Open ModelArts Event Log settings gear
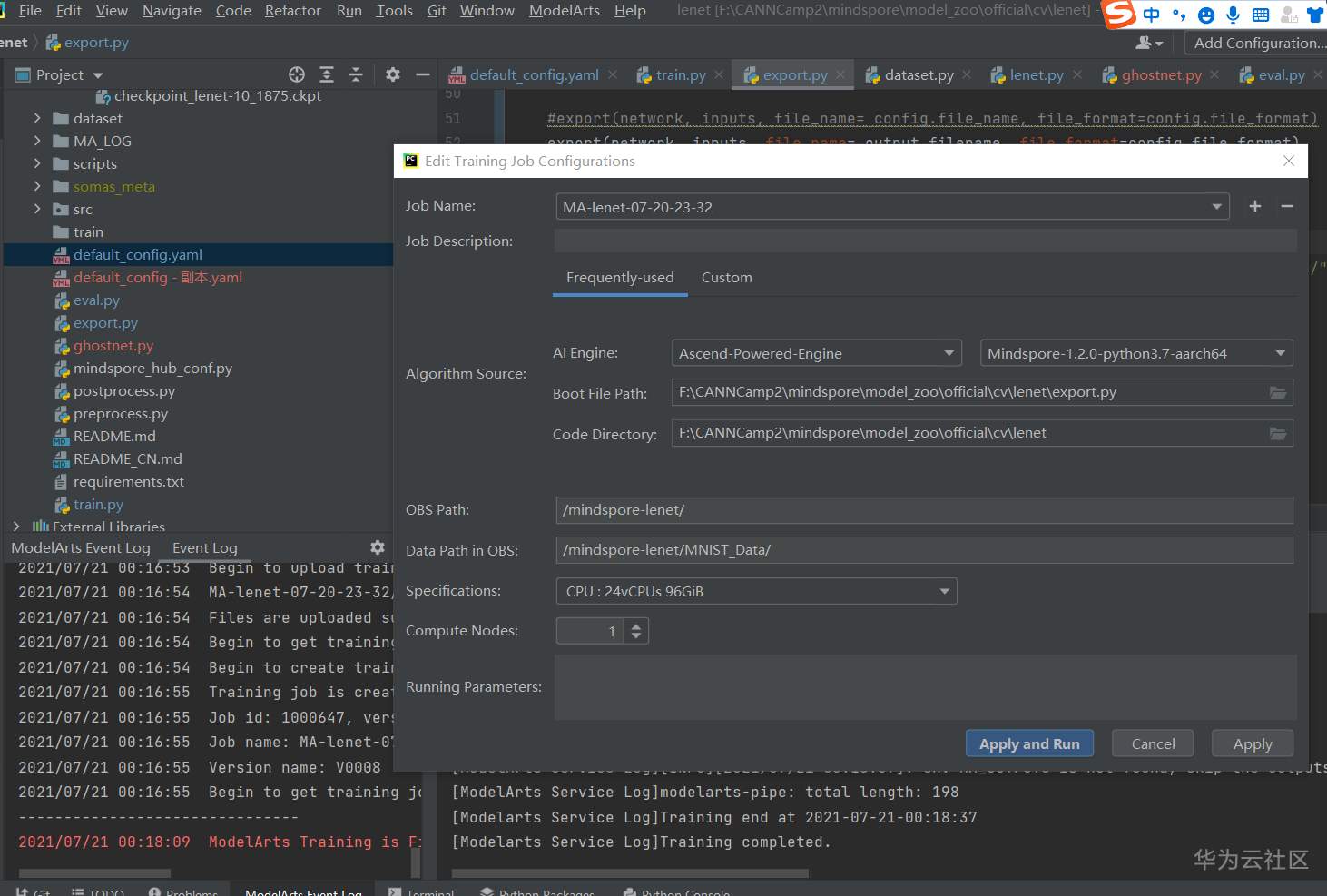 pyautogui.click(x=378, y=547)
